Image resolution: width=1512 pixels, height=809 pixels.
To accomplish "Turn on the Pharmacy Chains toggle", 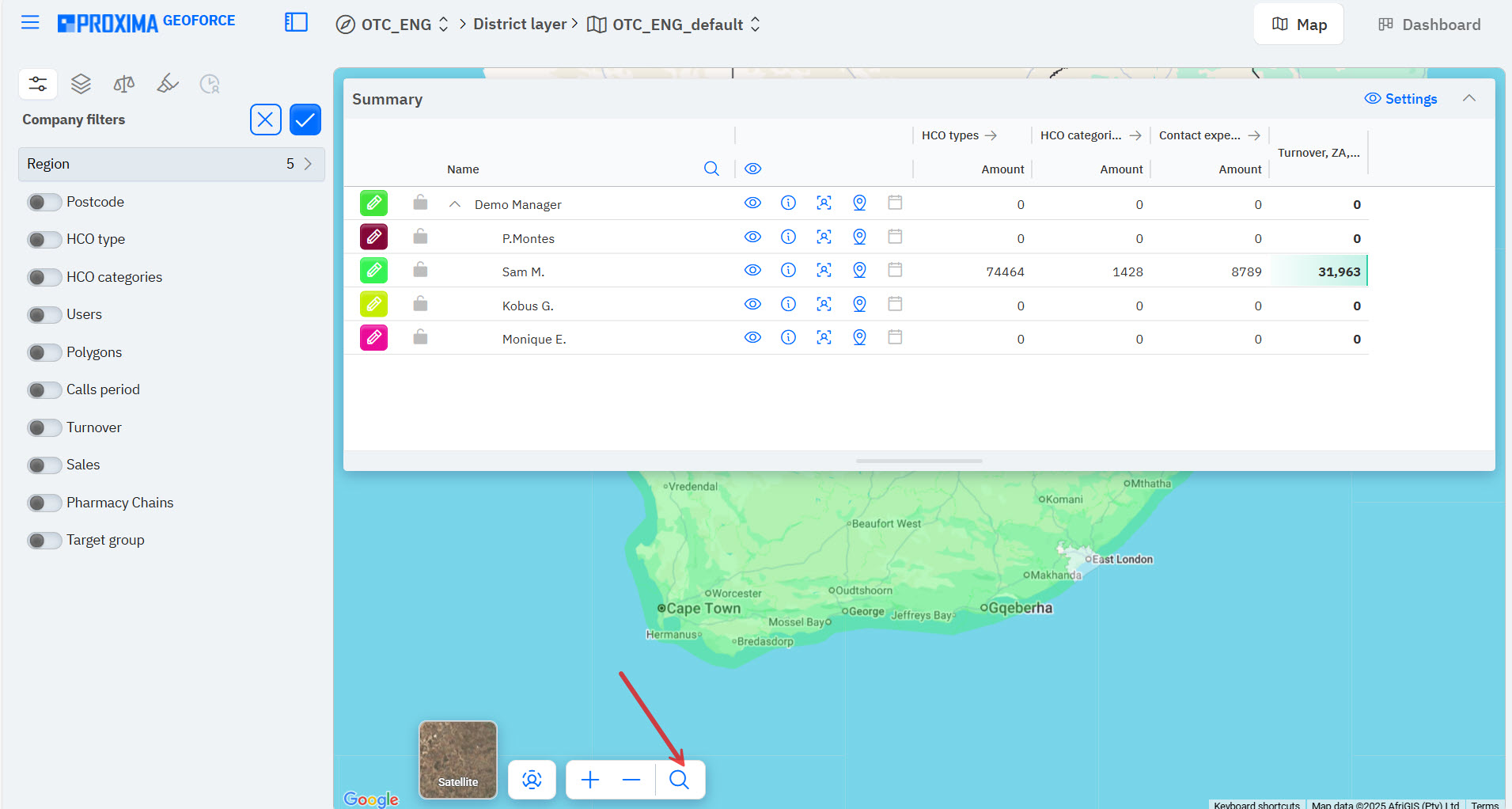I will point(44,503).
